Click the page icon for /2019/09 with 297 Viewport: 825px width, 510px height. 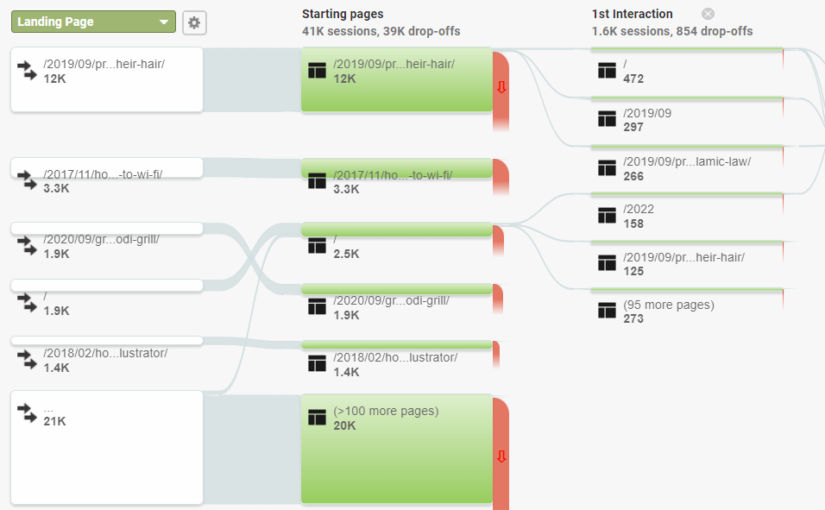[x=606, y=119]
